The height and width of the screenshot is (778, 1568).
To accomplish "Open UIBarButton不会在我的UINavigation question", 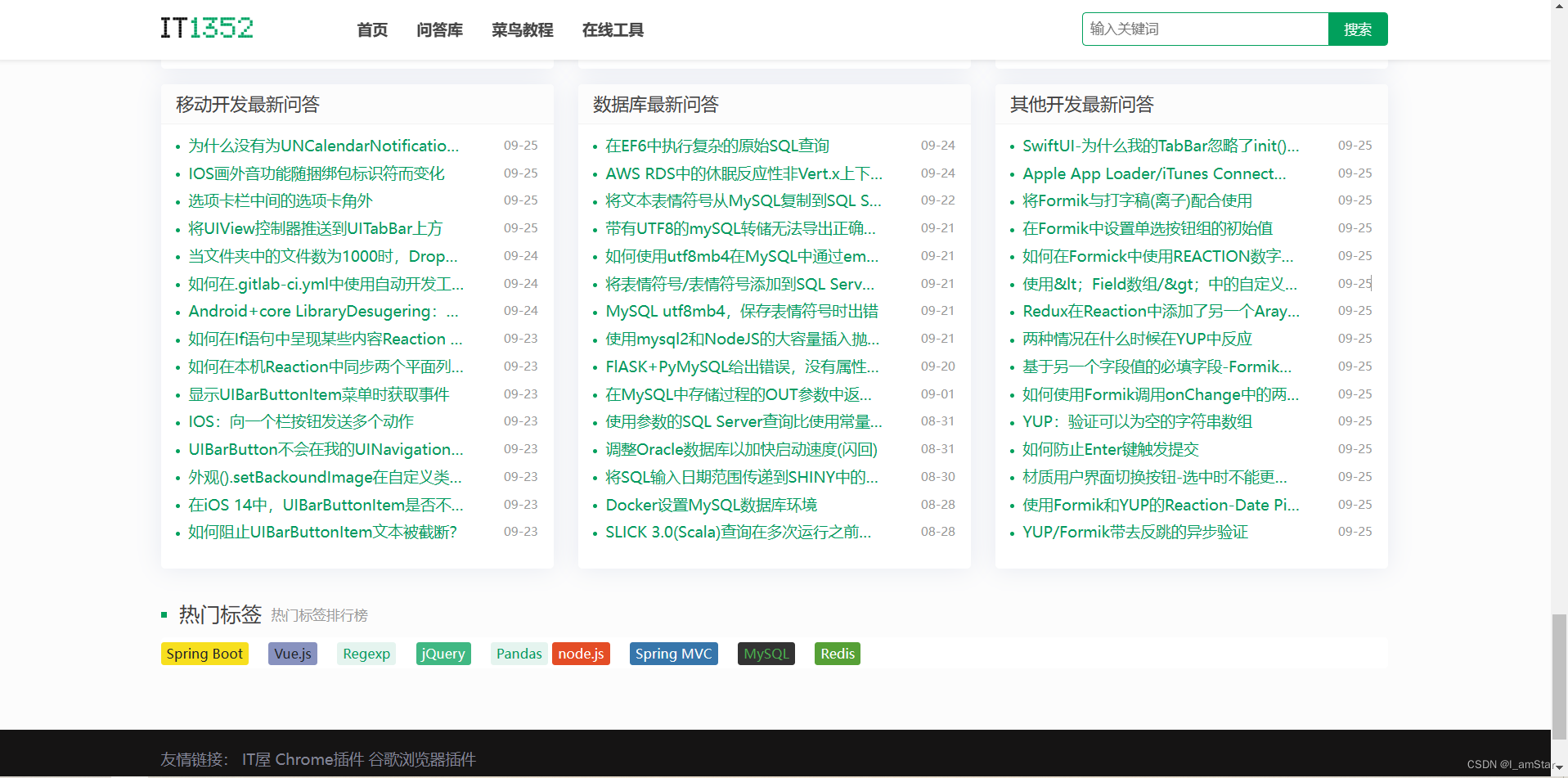I will coord(326,449).
